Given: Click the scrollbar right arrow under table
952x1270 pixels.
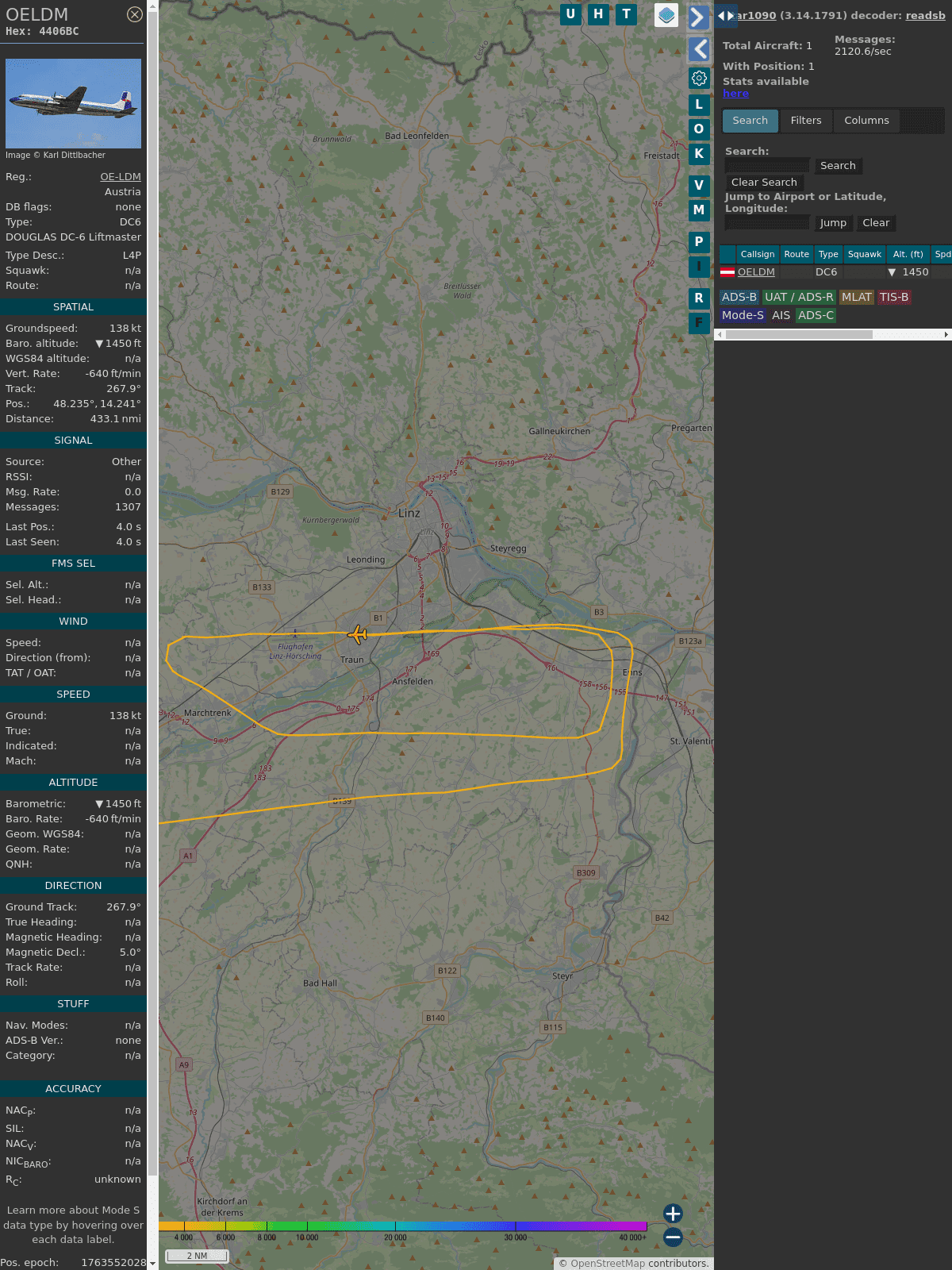Looking at the screenshot, I should [x=946, y=335].
